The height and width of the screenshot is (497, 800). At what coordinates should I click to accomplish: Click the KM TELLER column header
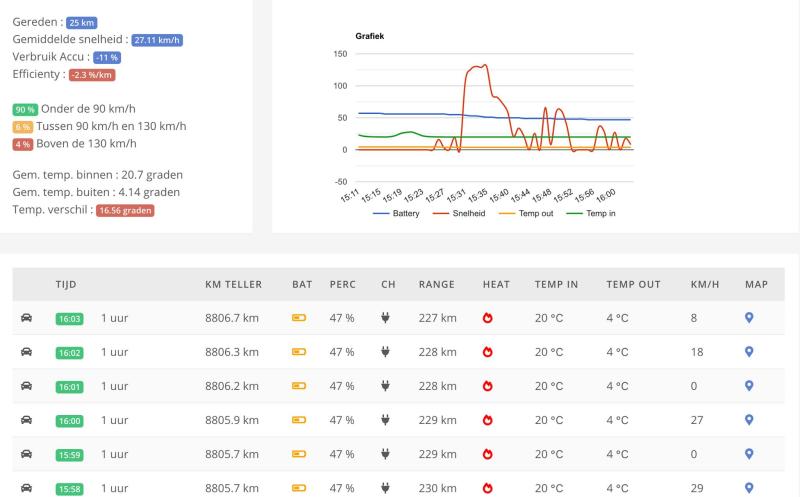[233, 284]
